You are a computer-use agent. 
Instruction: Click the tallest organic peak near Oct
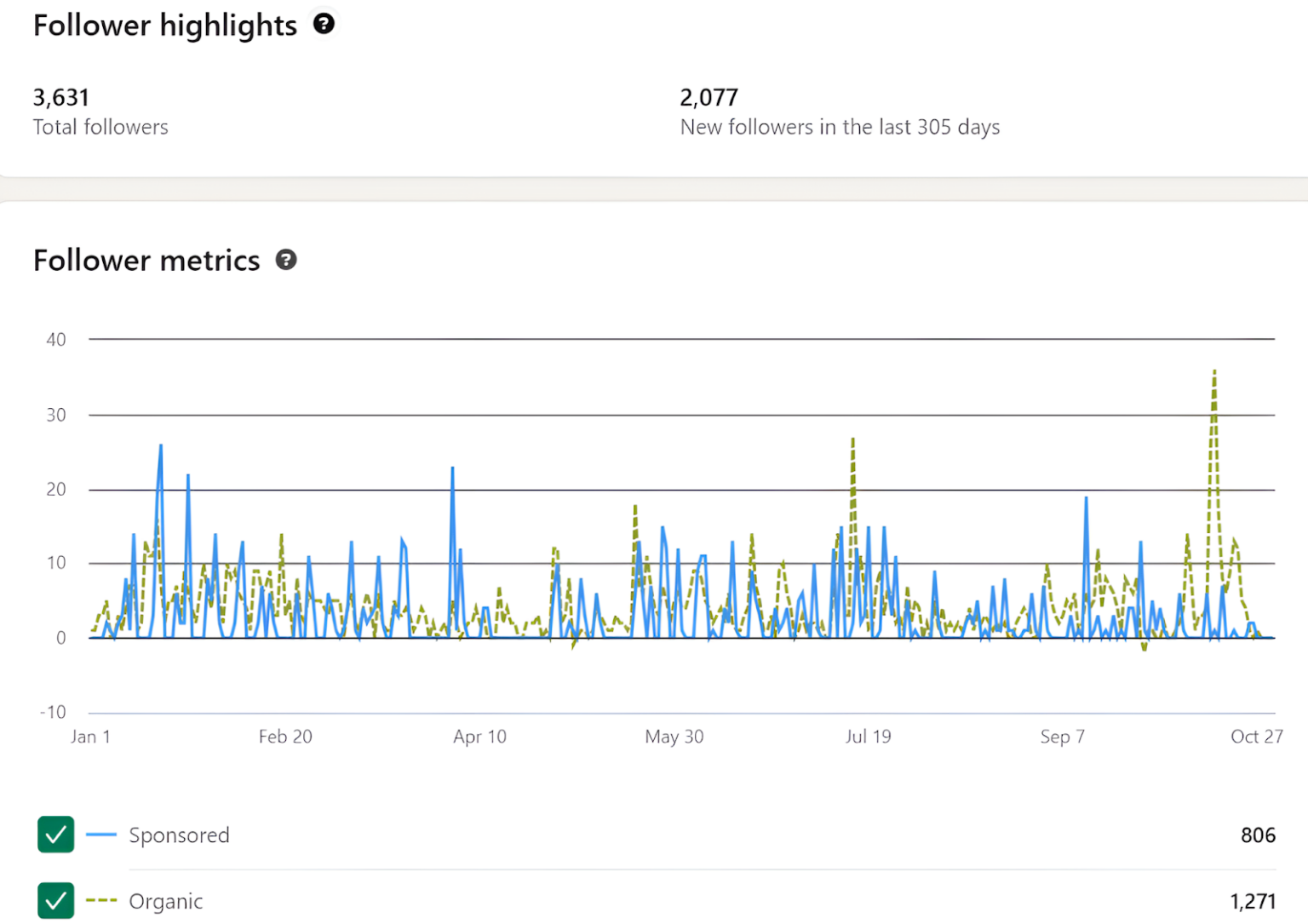point(1214,371)
